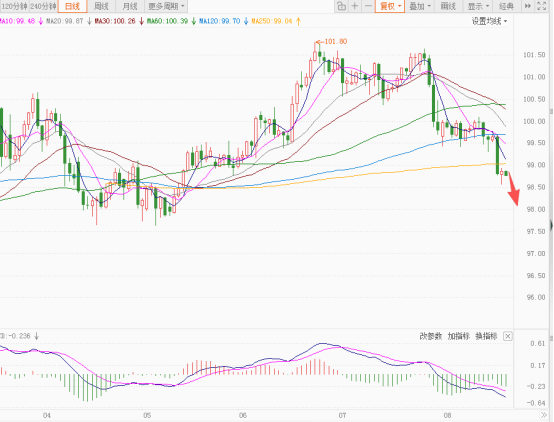Select the 240分钟 period tab

point(43,6)
